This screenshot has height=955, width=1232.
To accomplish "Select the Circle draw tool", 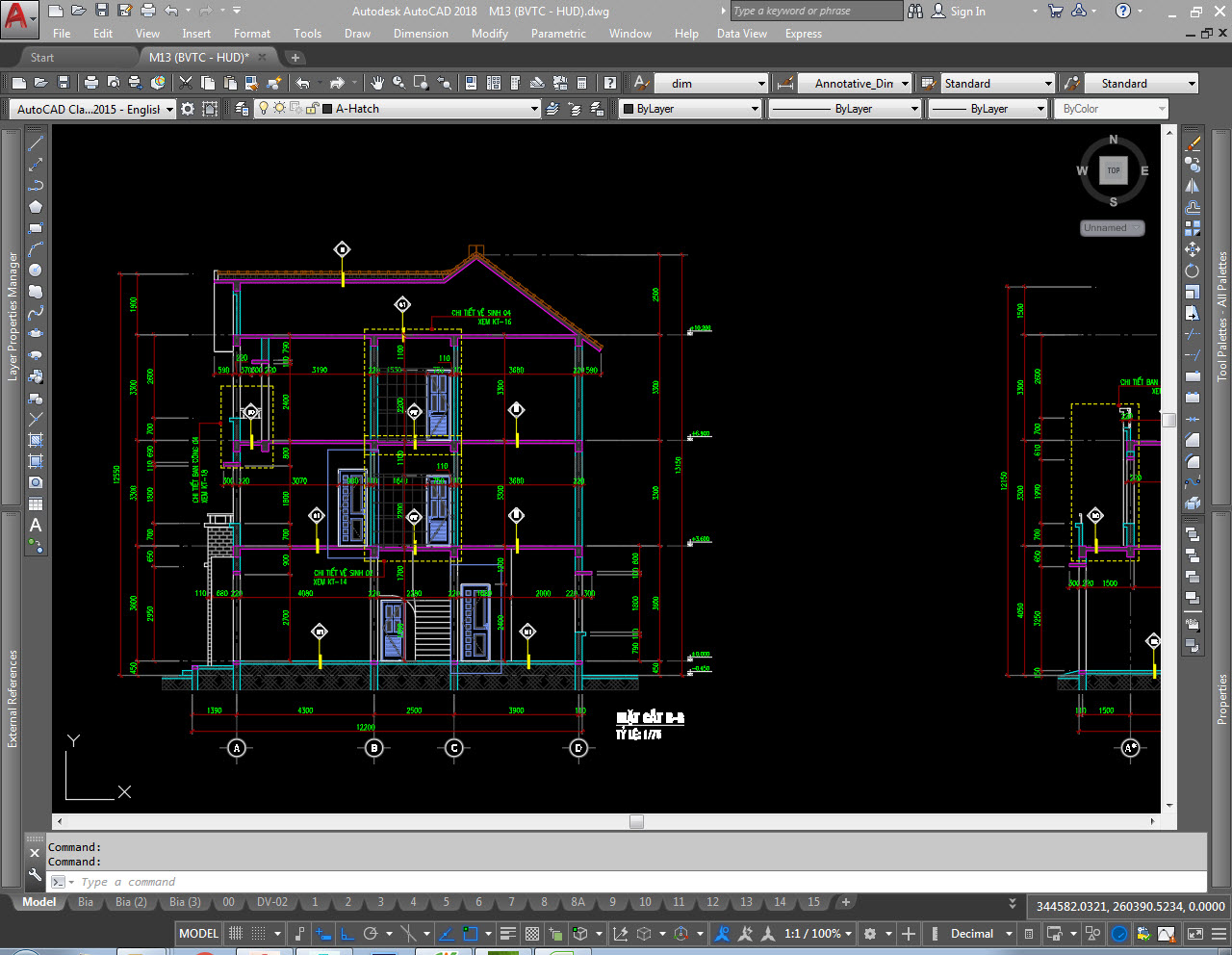I will coord(36,271).
